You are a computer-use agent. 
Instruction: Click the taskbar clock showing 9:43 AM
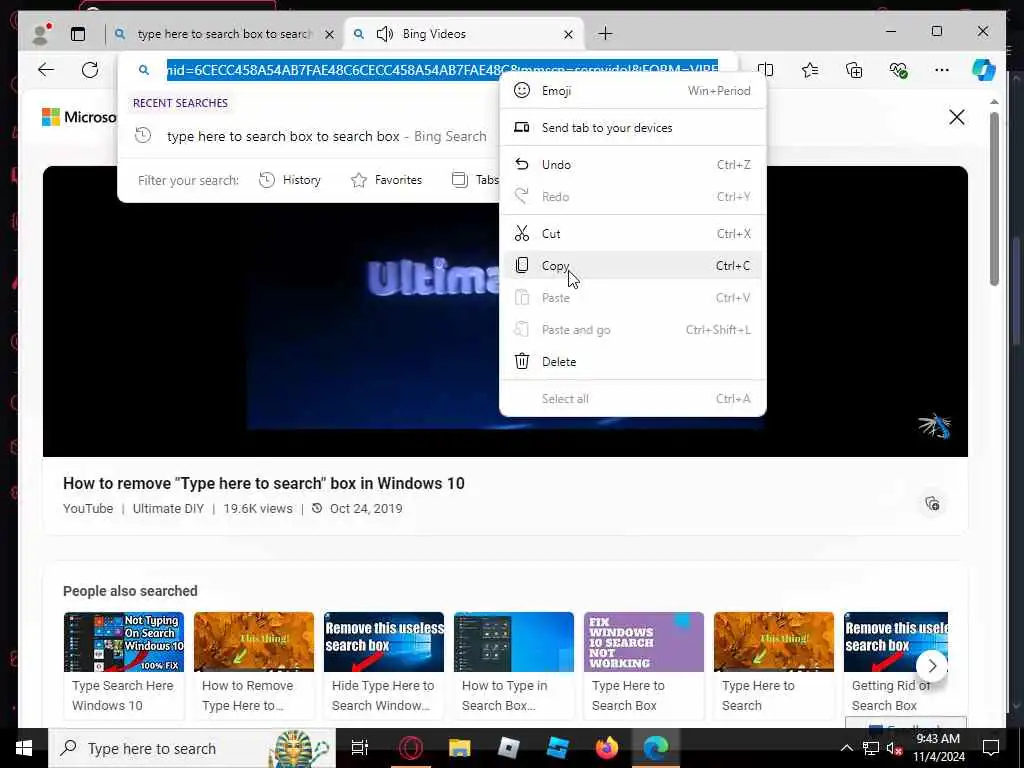pos(939,748)
